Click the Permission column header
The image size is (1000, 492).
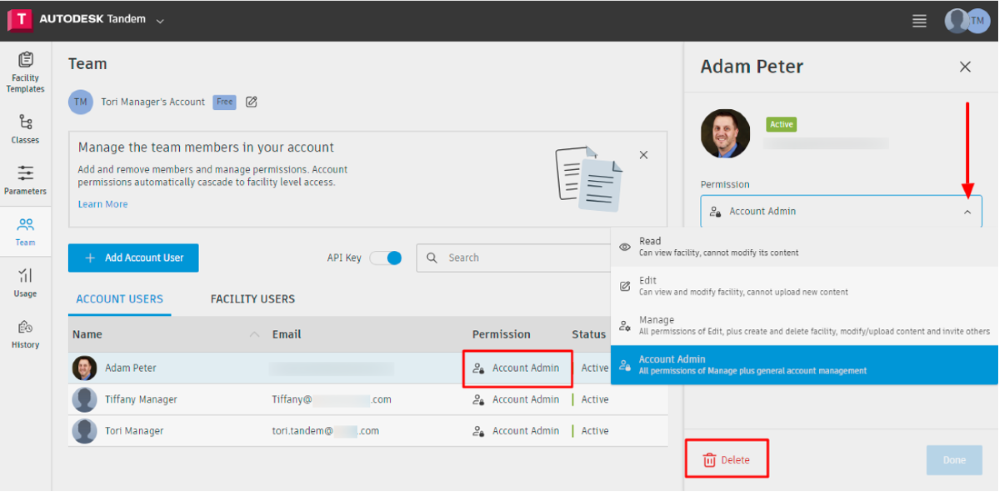coord(501,334)
